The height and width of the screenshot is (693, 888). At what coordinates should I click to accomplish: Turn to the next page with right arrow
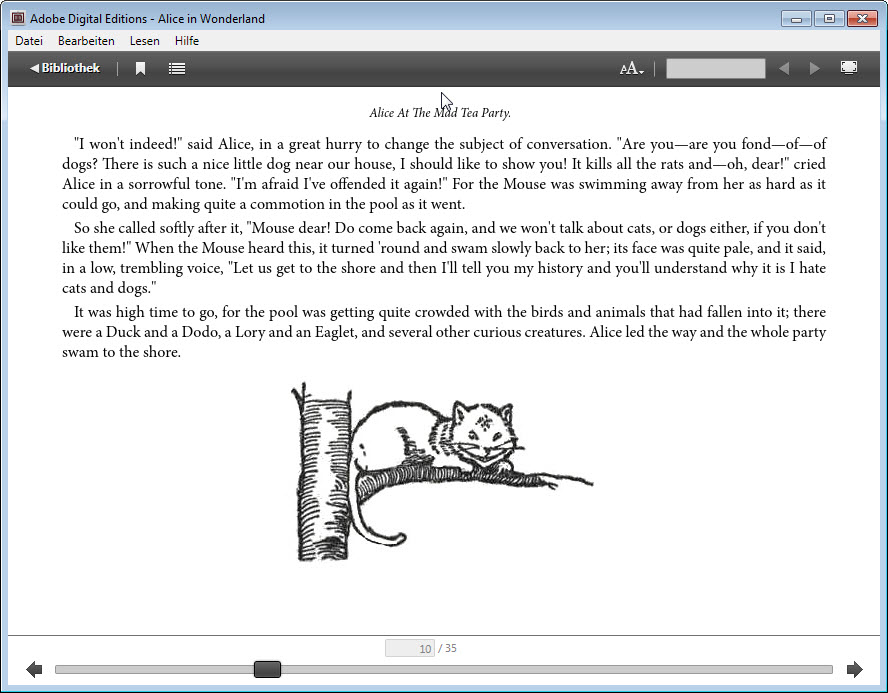855,669
